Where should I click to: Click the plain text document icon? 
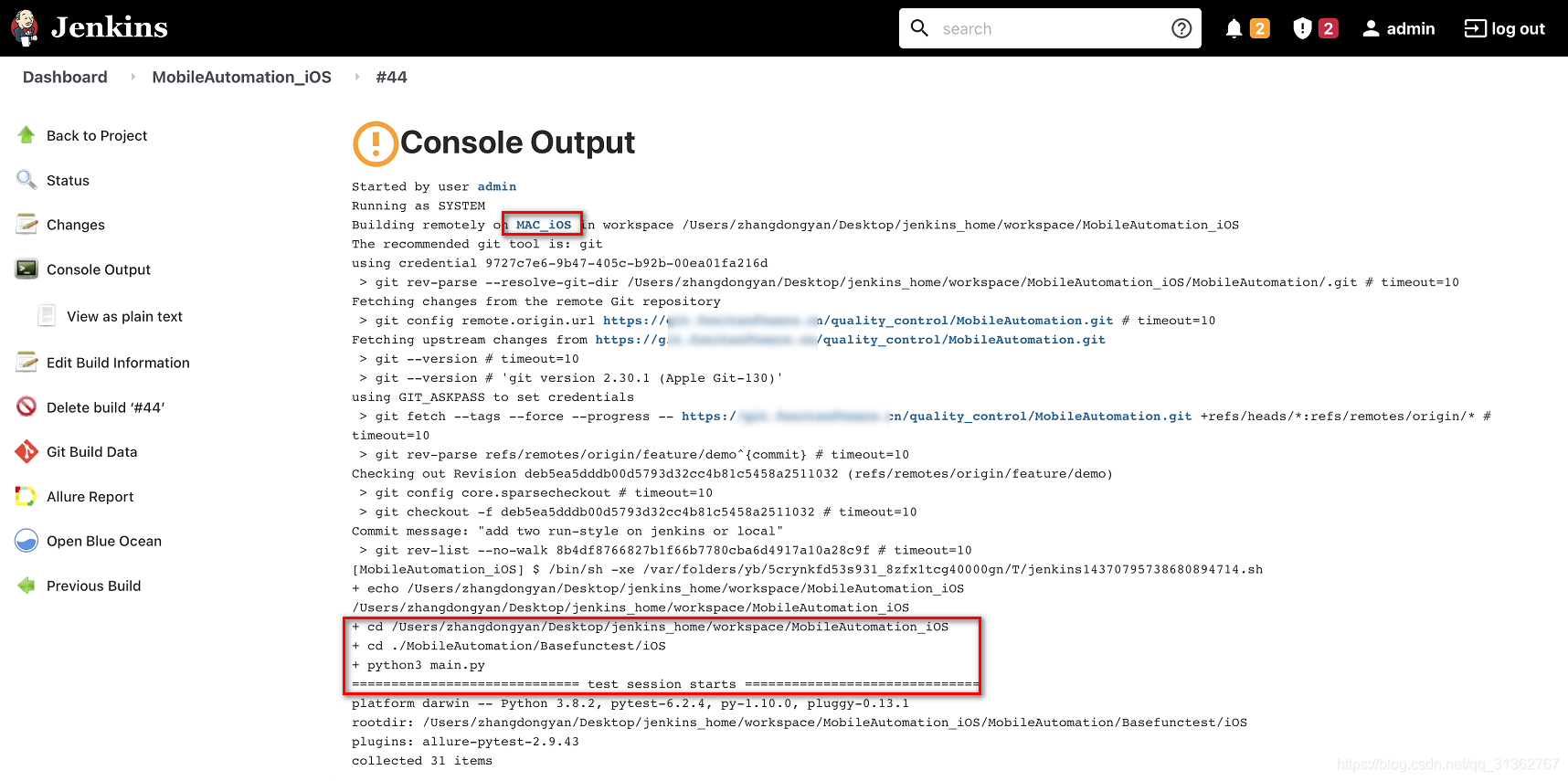click(x=47, y=316)
